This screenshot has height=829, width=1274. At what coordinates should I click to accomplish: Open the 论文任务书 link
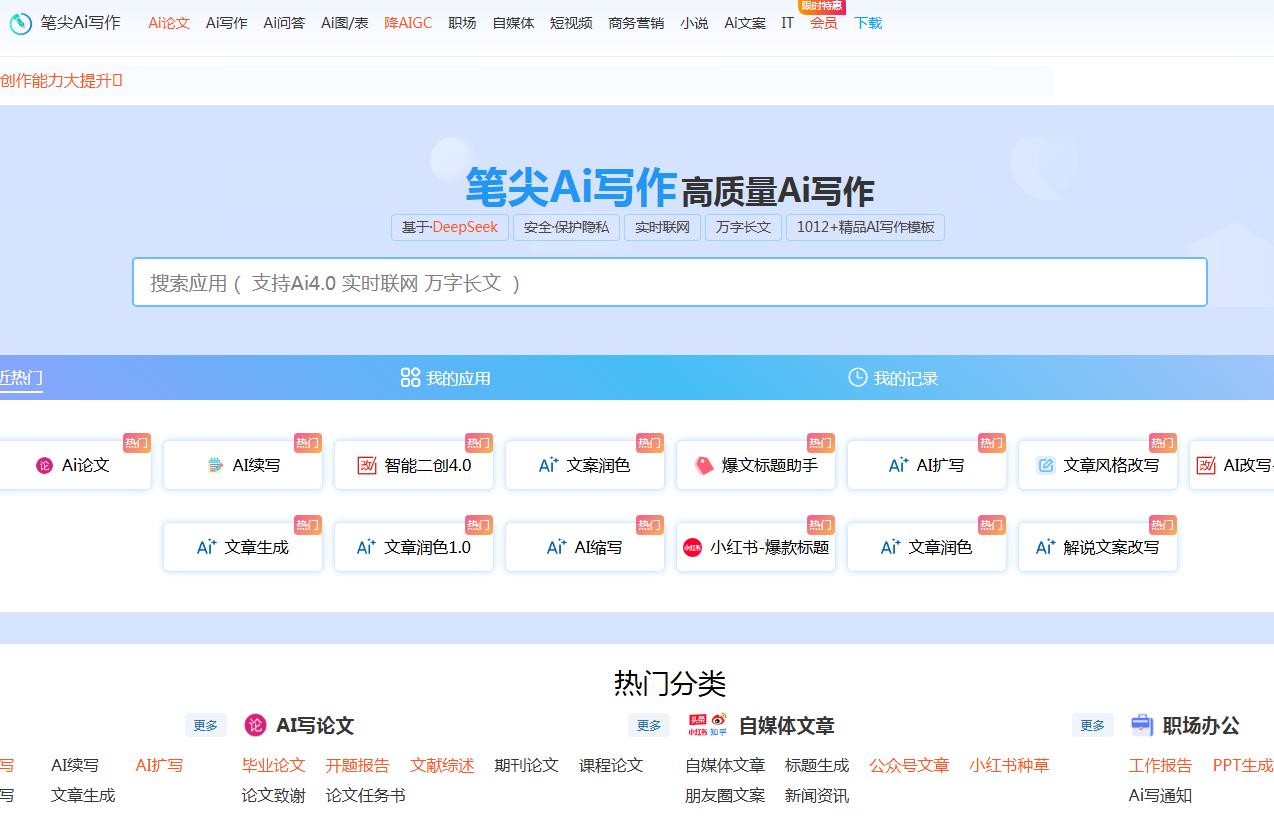[x=365, y=795]
